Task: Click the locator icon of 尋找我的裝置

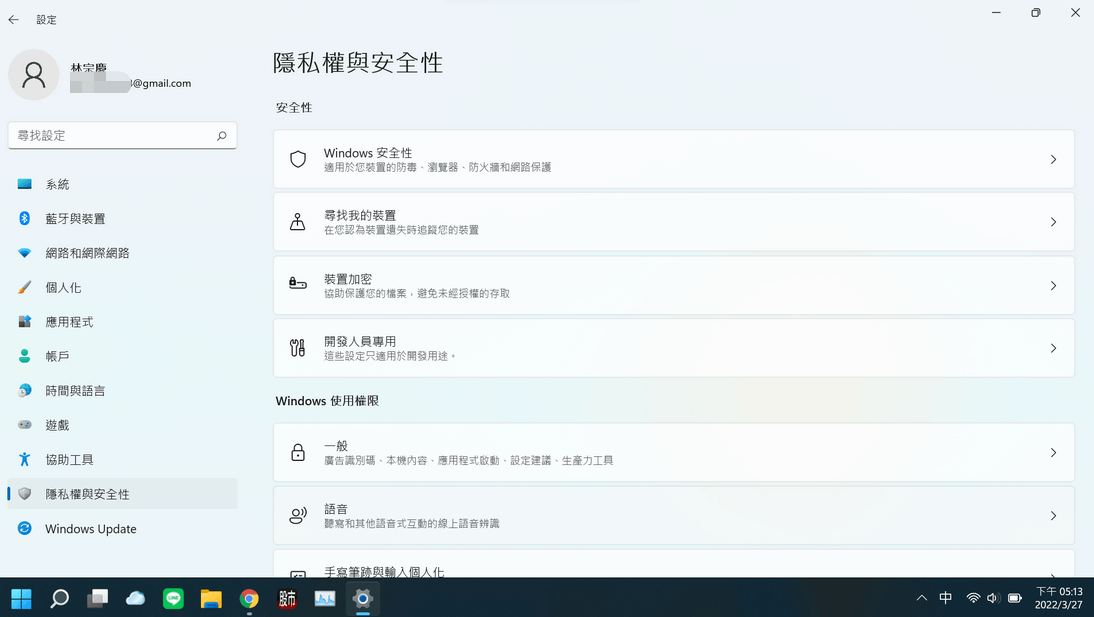Action: click(x=298, y=222)
